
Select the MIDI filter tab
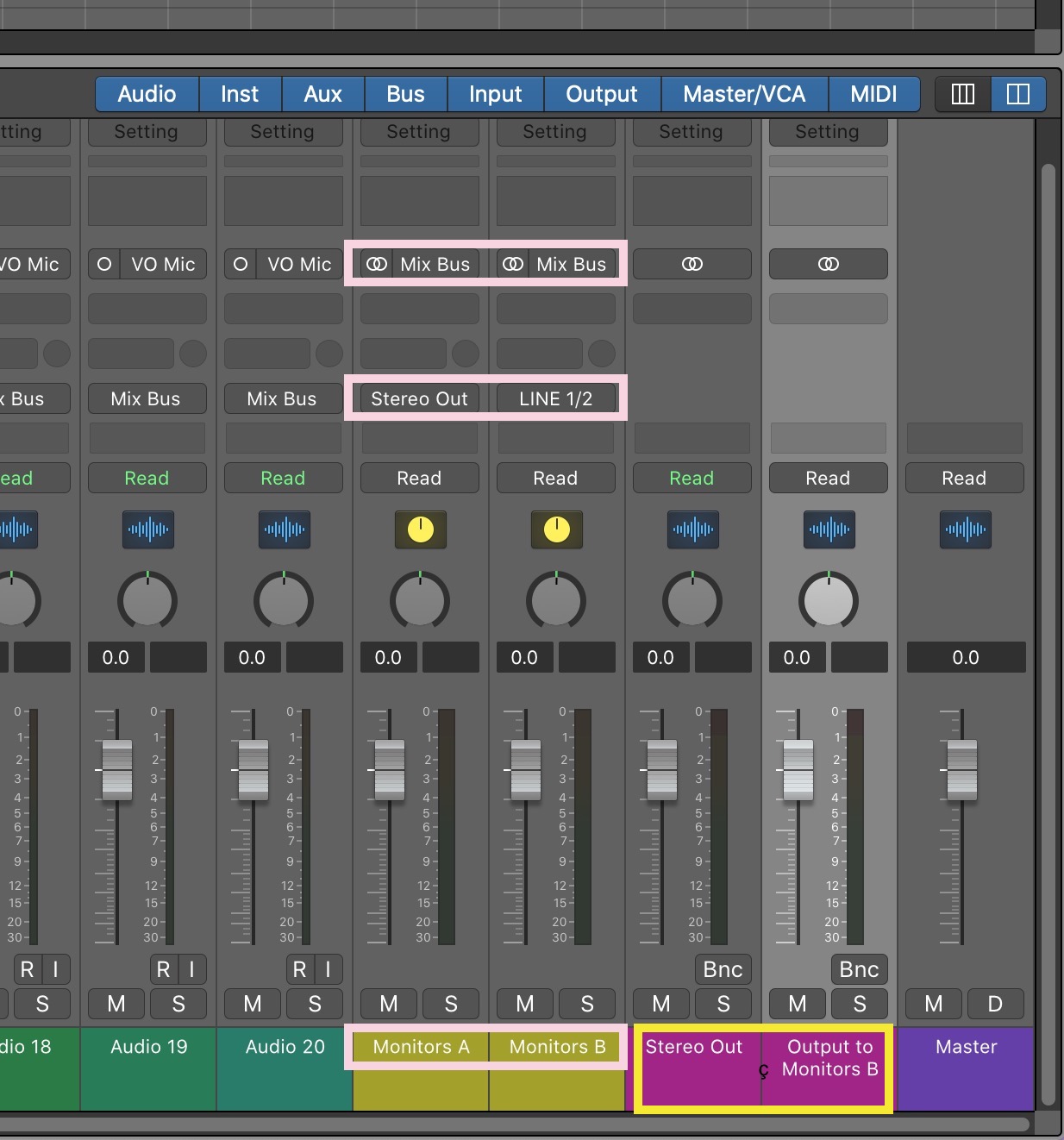[873, 94]
